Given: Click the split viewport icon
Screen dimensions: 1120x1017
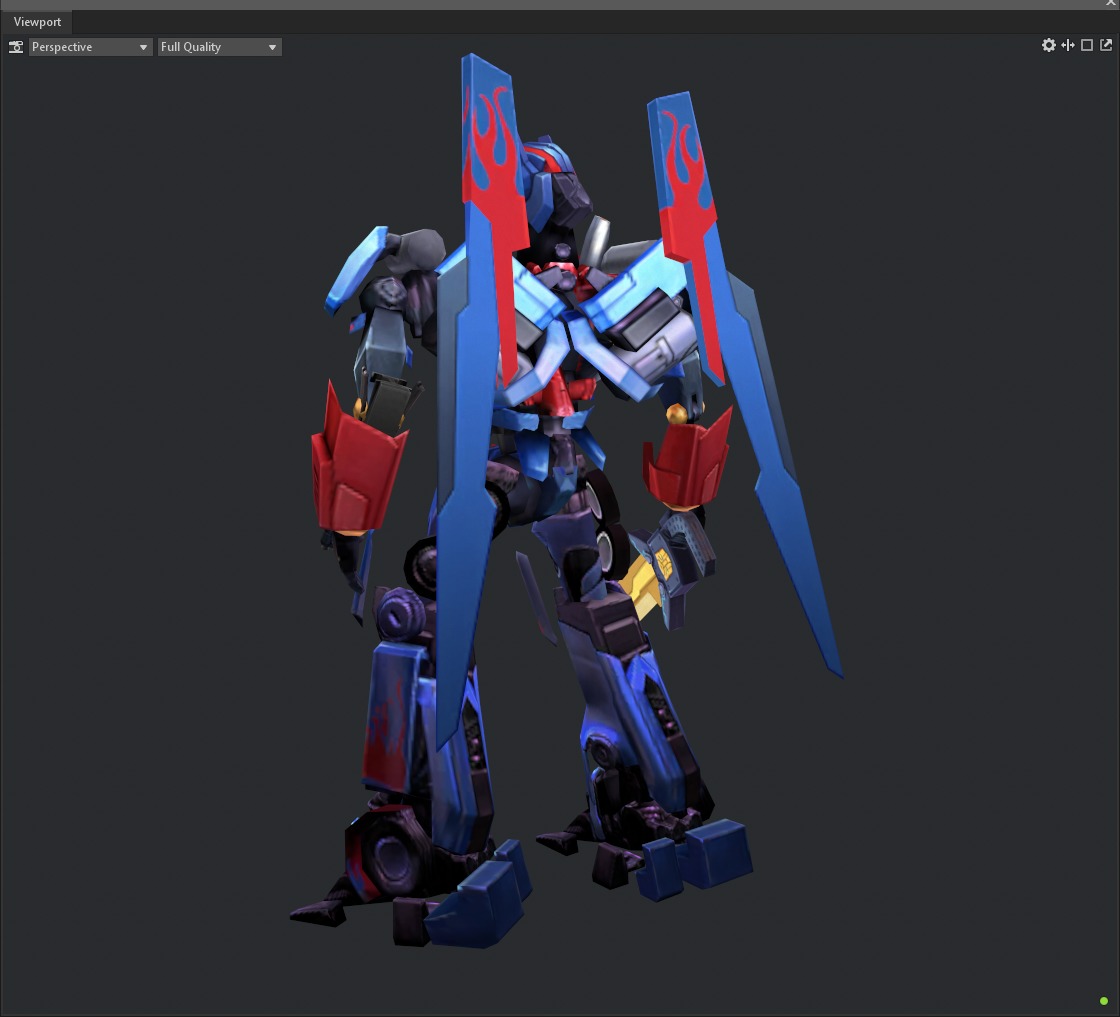Looking at the screenshot, I should 1068,46.
